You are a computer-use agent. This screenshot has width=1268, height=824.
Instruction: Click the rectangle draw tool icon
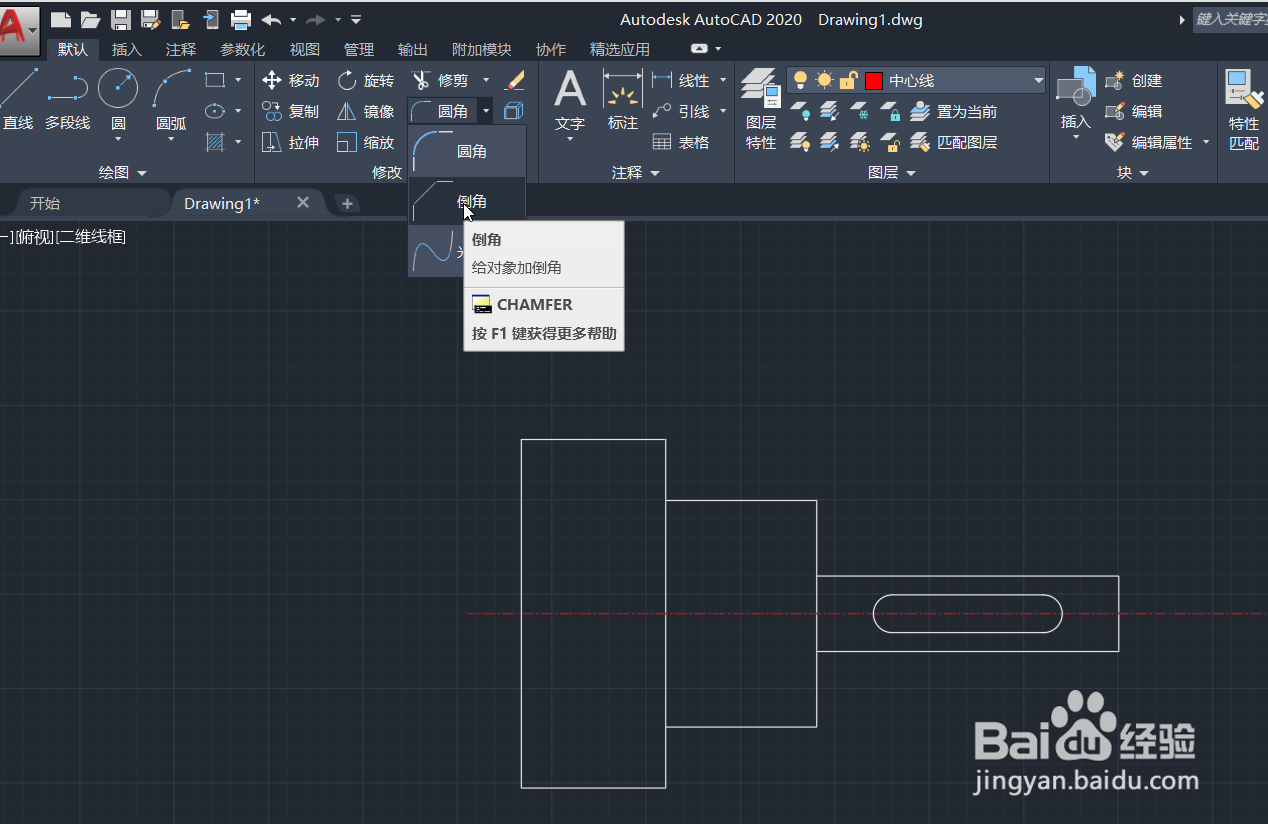[215, 80]
